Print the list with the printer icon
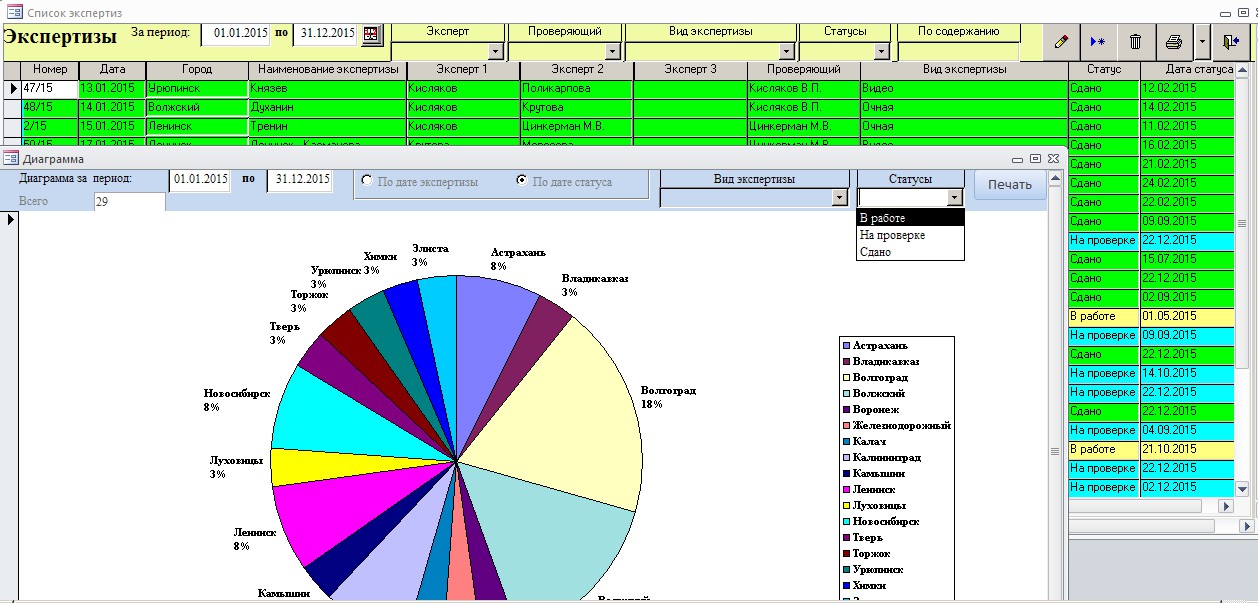The height and width of the screenshot is (603, 1258). tap(1173, 42)
